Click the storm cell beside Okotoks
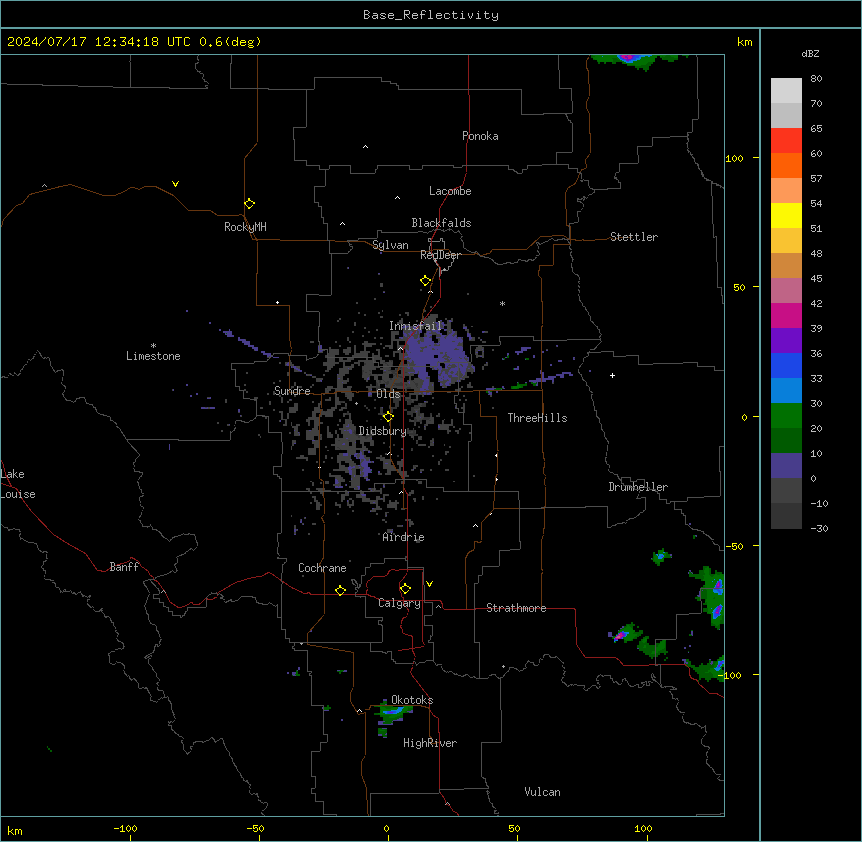 click(393, 713)
